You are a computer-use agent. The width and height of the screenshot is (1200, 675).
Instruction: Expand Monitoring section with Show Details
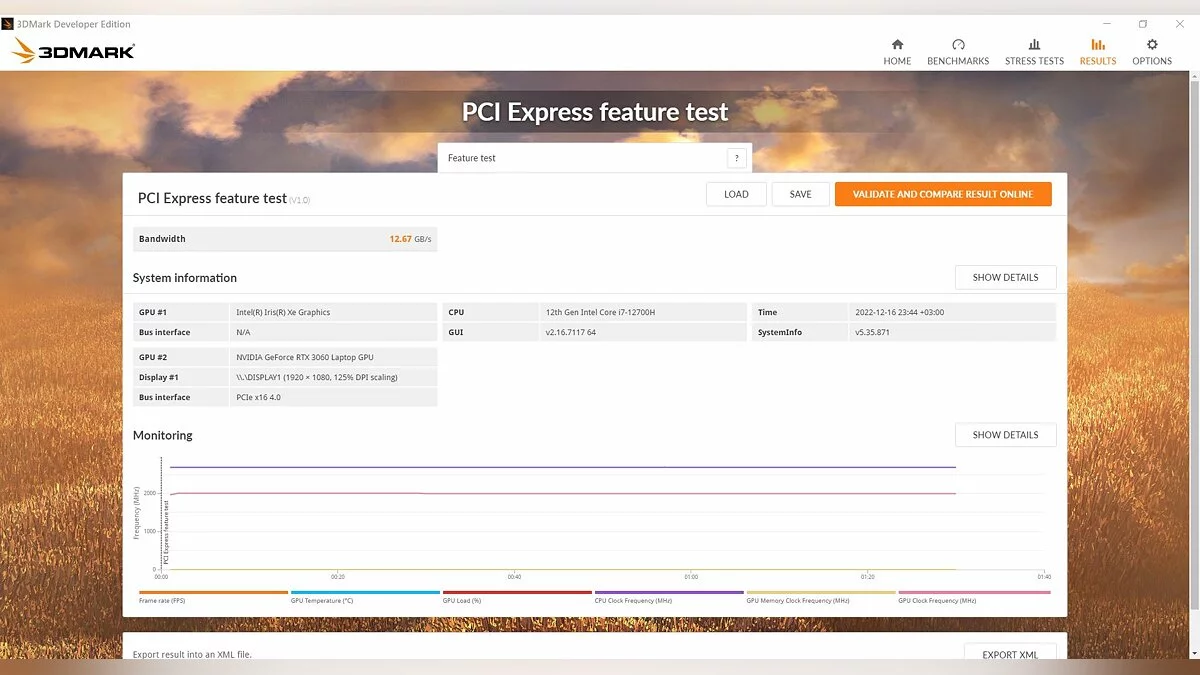coord(1005,435)
